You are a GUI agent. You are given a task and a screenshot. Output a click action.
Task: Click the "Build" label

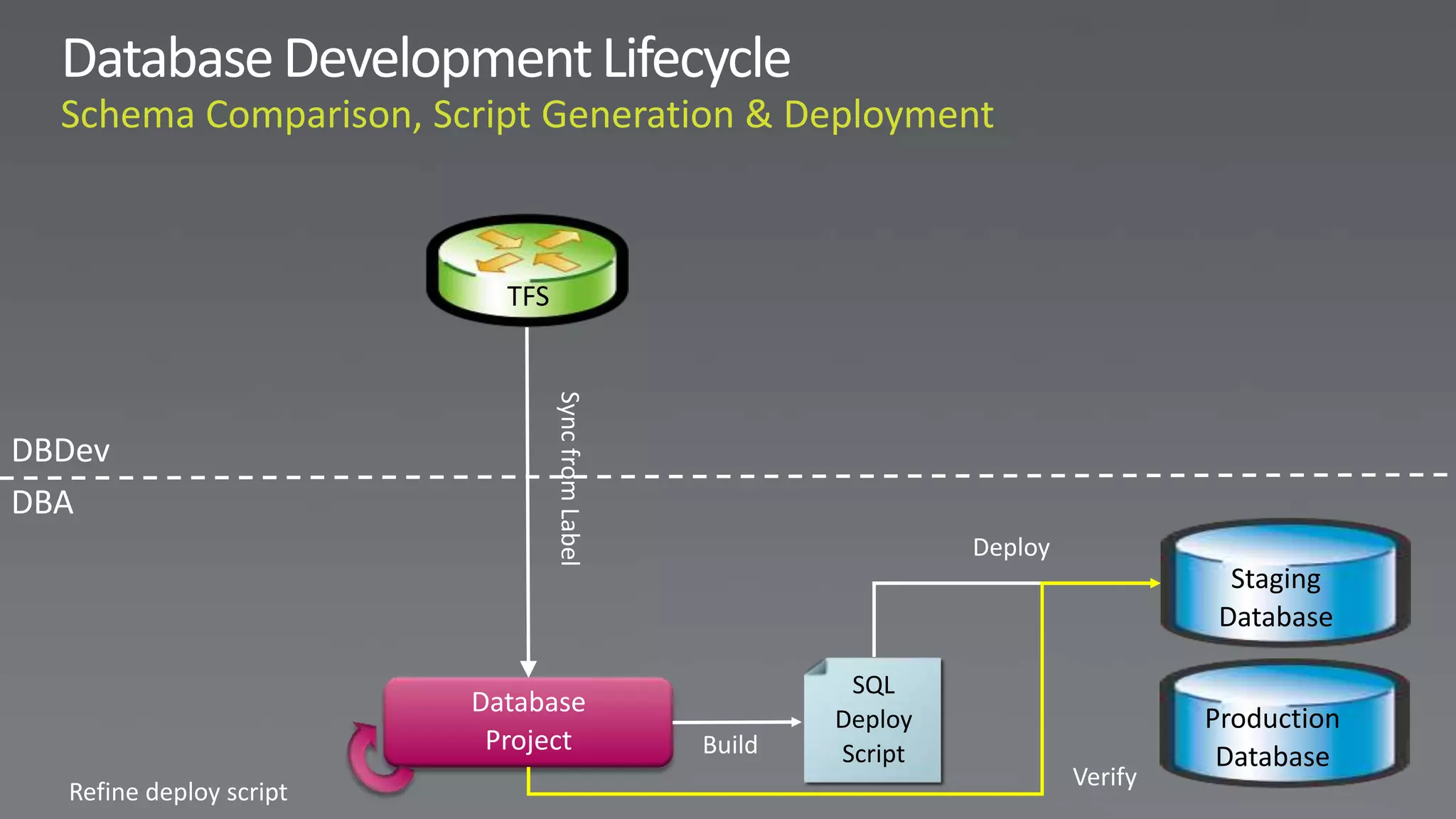click(x=730, y=745)
